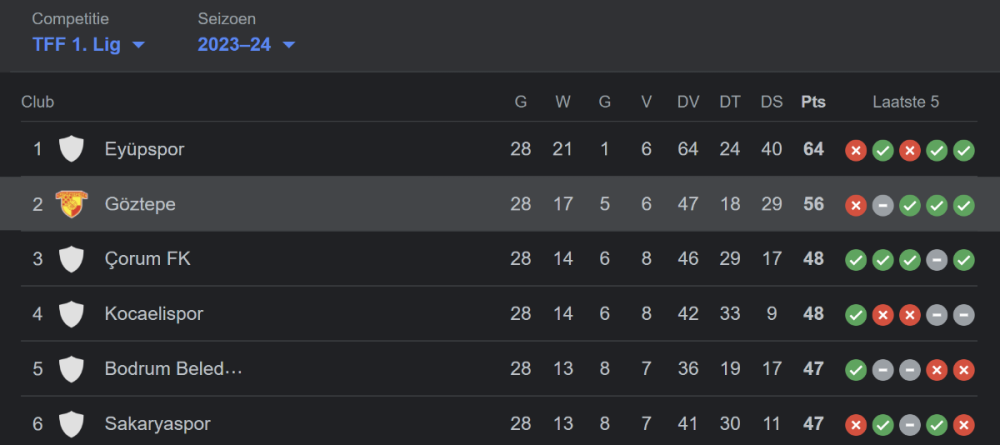Click Kocaelispor's shield logo icon
The height and width of the screenshot is (445, 1000).
(71, 314)
